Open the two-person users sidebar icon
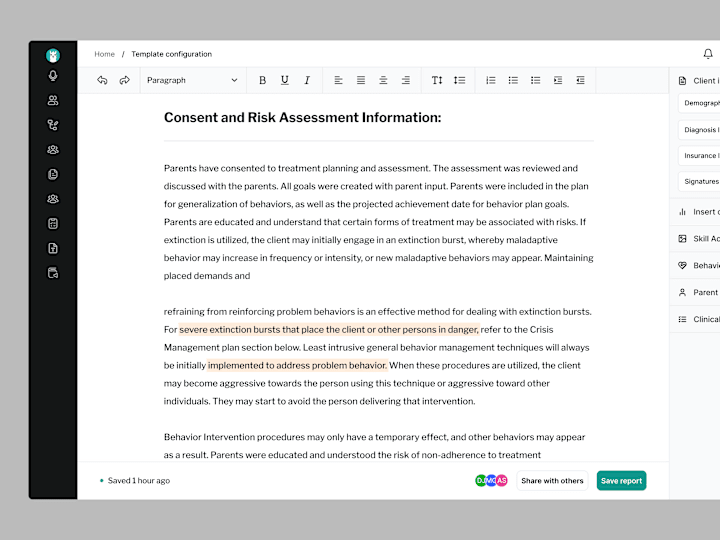 [x=53, y=101]
